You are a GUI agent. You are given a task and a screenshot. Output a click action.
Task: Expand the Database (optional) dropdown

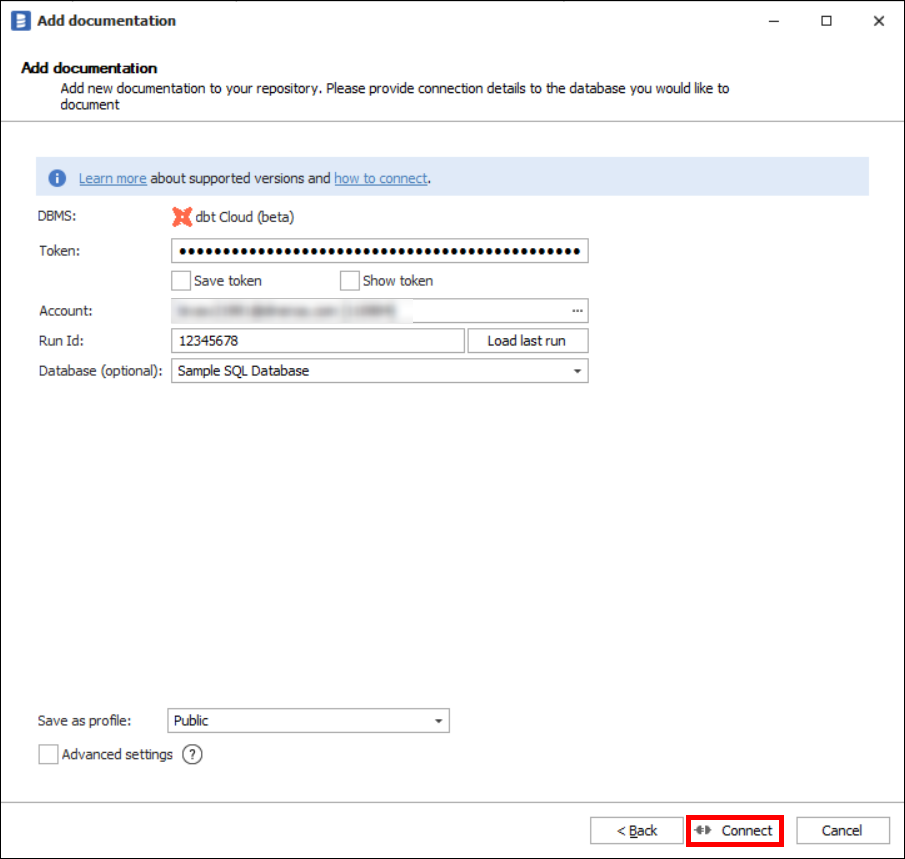(x=577, y=371)
